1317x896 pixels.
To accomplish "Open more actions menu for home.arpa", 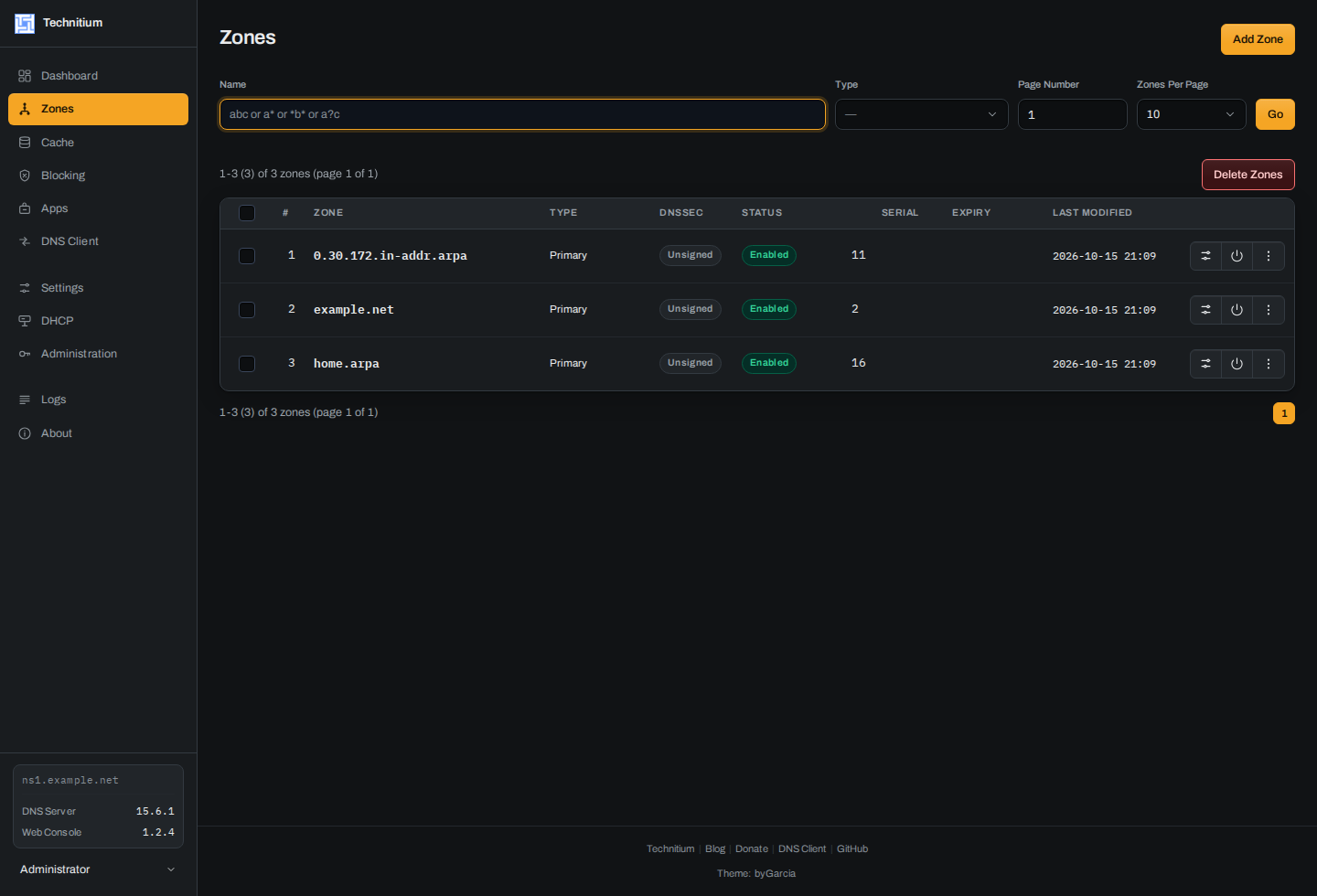I will [x=1269, y=364].
